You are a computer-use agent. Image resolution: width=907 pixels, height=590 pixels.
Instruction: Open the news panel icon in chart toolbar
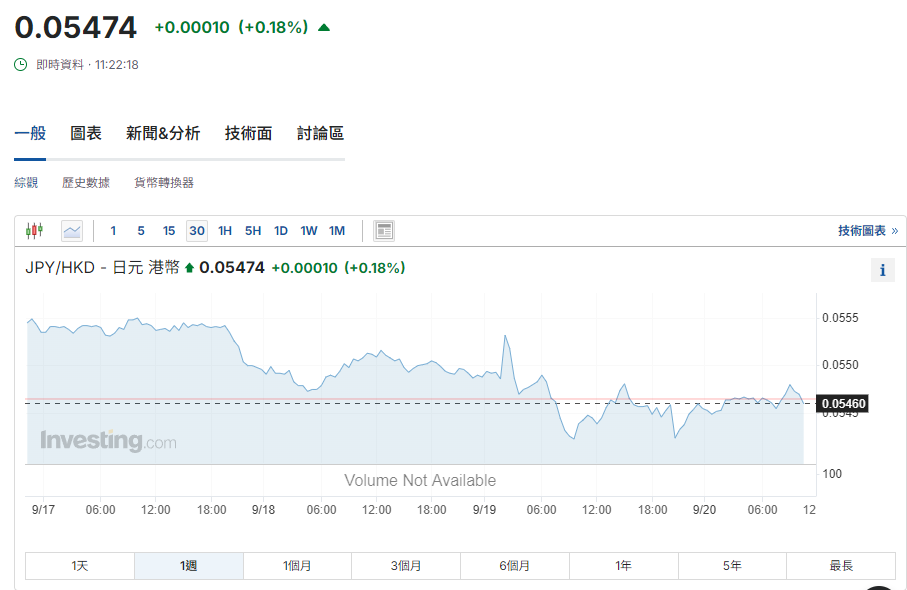tap(384, 231)
